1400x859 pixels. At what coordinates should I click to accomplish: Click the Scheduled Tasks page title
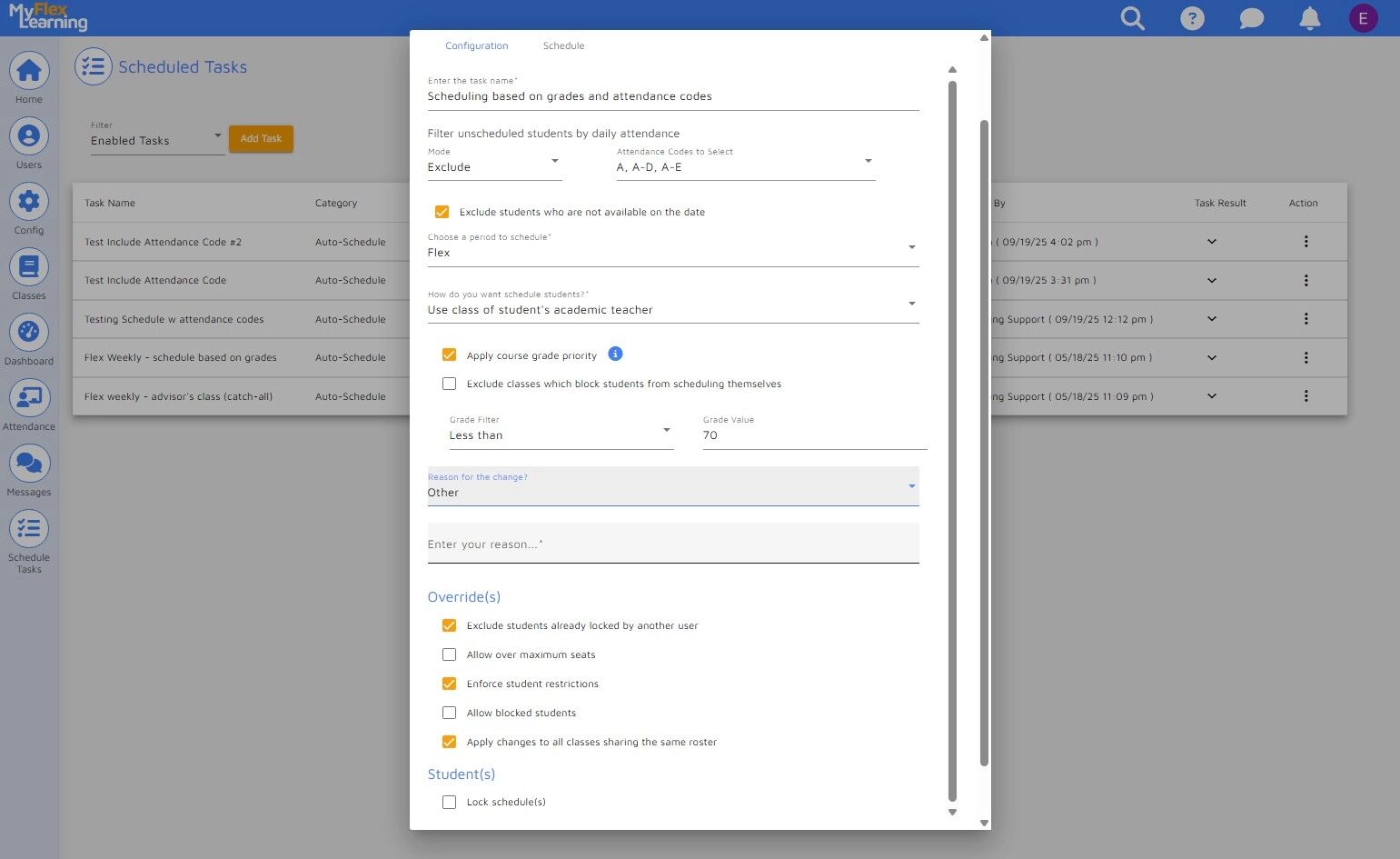[183, 67]
